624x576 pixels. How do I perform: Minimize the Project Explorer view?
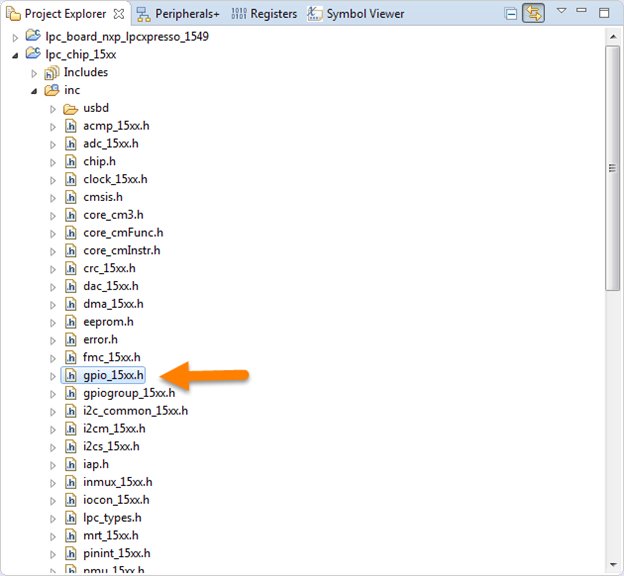(x=581, y=11)
